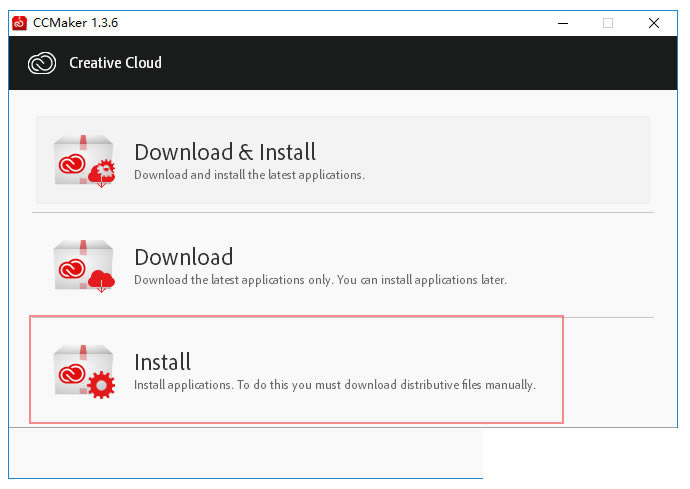Click the Download package cloud icon
This screenshot has height=489, width=690.
click(84, 266)
